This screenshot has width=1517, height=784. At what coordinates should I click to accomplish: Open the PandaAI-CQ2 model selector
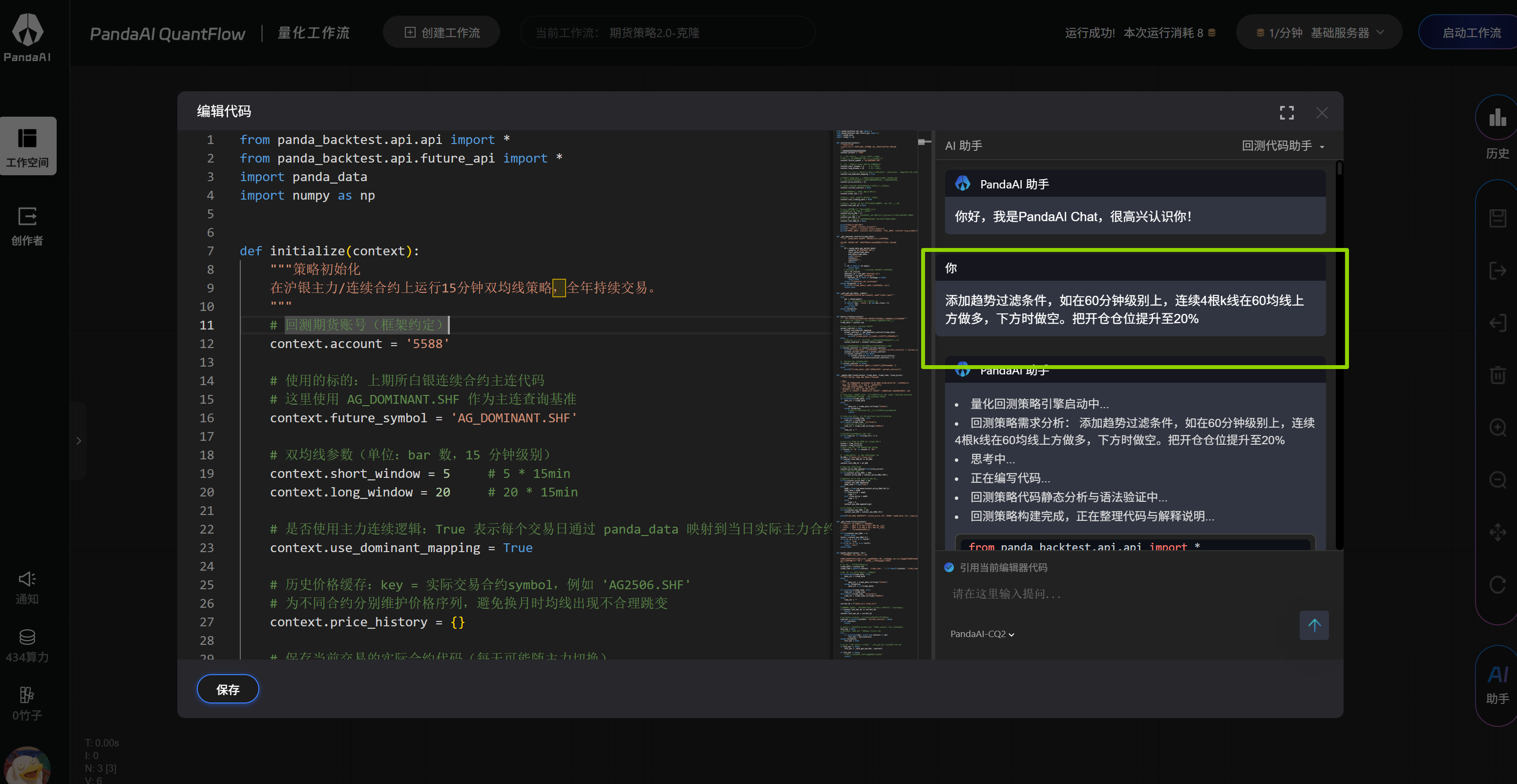coord(982,634)
